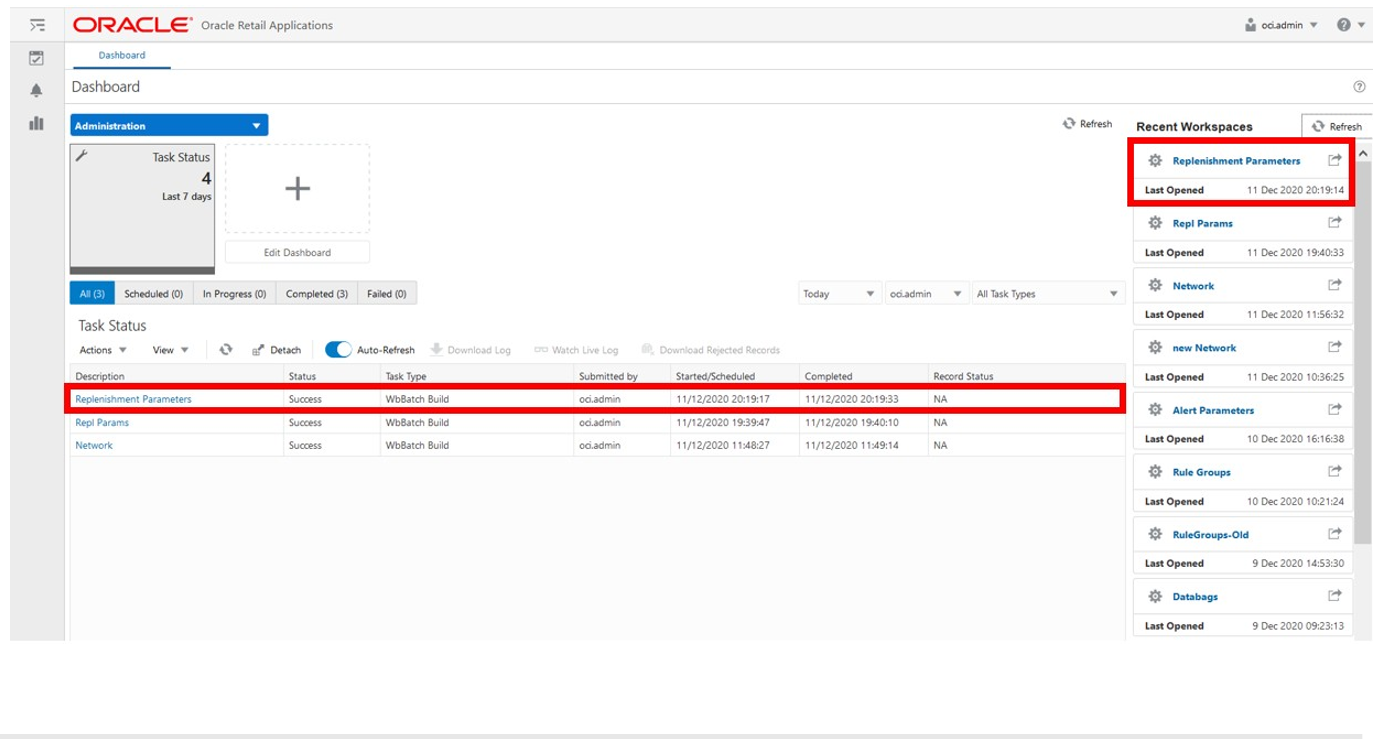Detach the Task Status table
This screenshot has width=1386, height=748.
276,350
